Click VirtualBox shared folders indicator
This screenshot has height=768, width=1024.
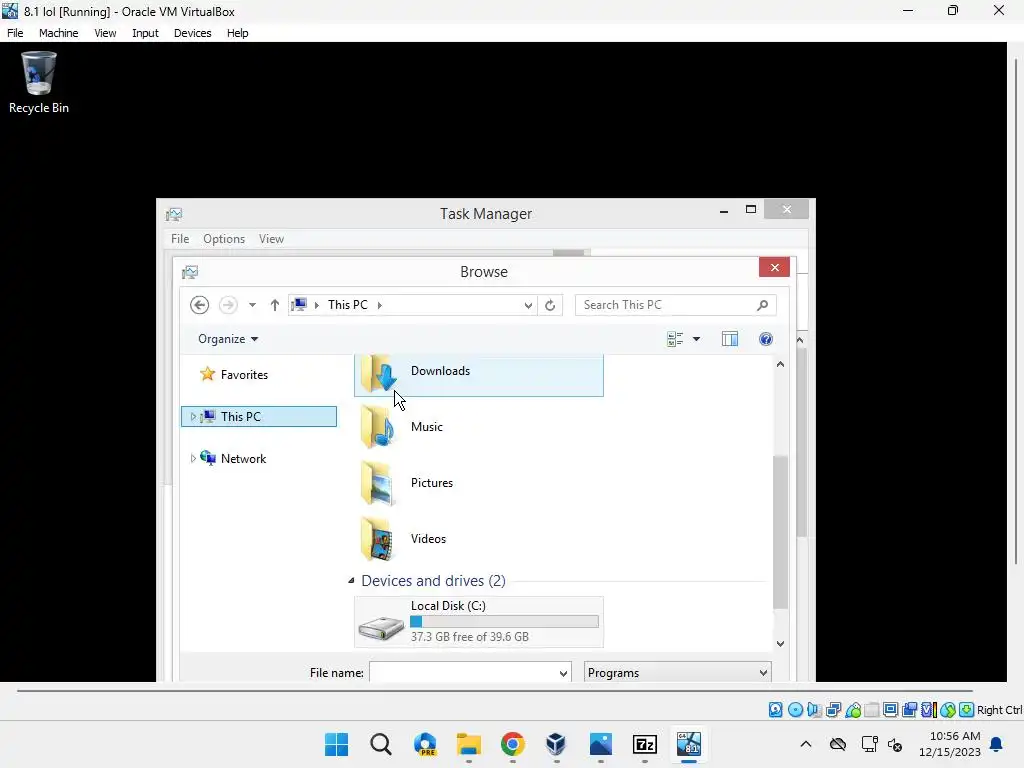[x=872, y=710]
